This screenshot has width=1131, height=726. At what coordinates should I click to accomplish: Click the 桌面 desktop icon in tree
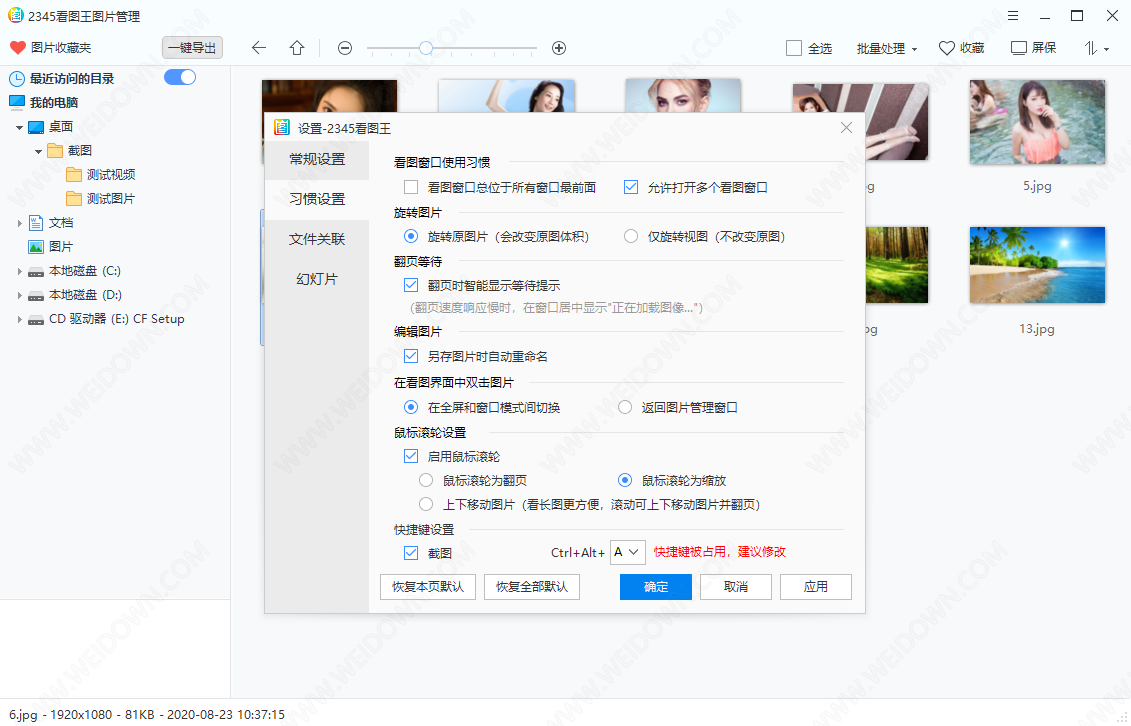[x=36, y=127]
